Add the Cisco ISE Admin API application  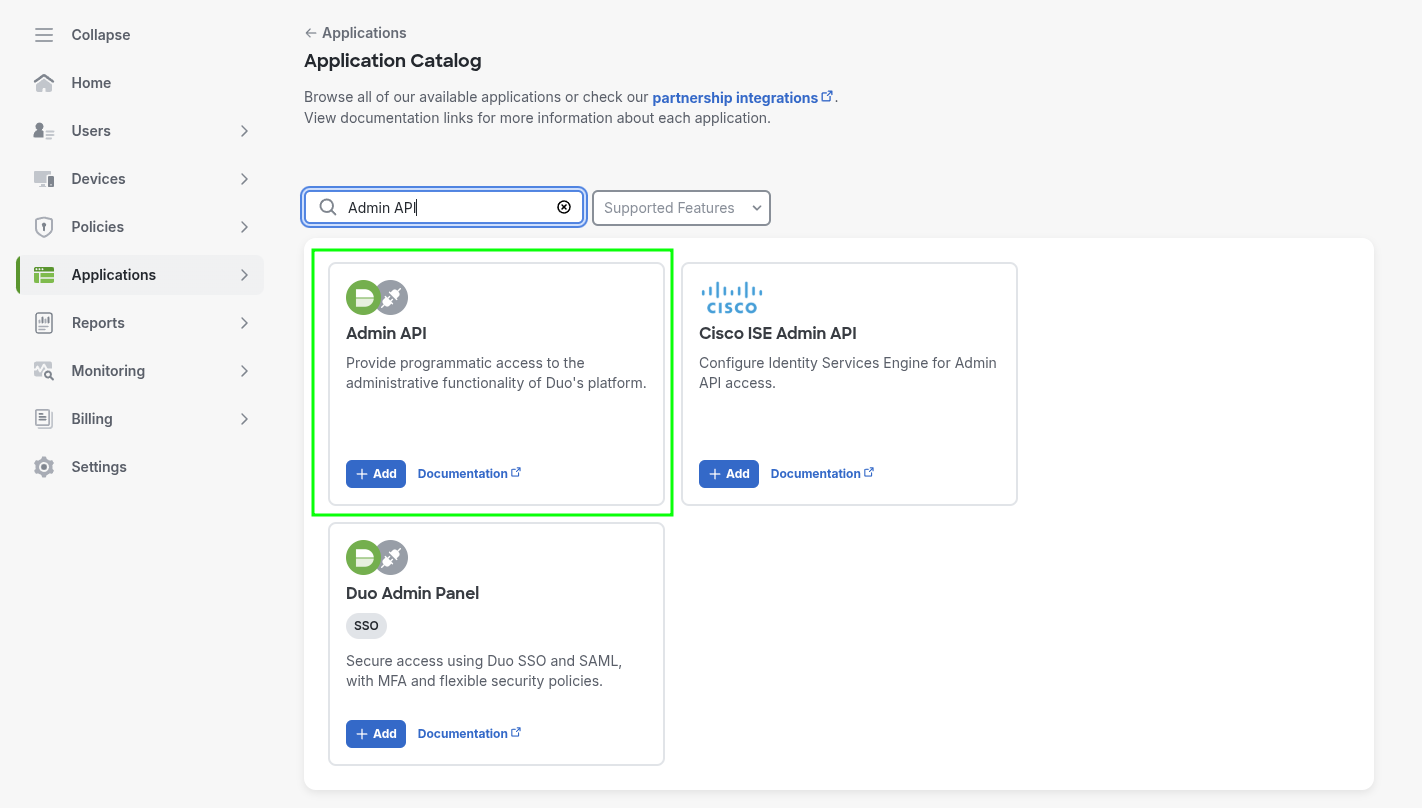(x=729, y=474)
